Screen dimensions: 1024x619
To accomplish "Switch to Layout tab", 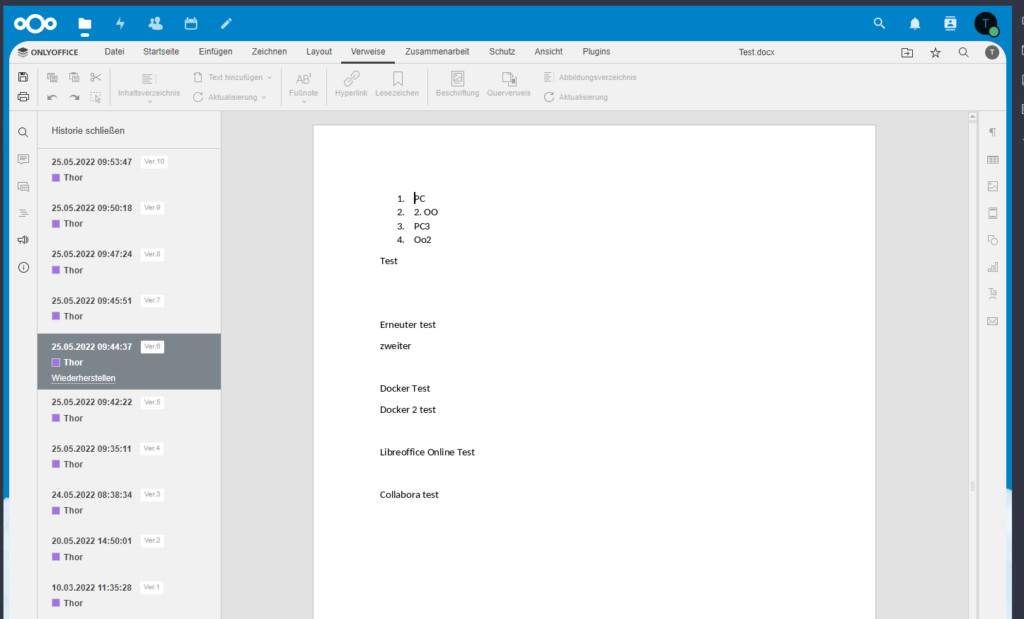I will tap(319, 52).
